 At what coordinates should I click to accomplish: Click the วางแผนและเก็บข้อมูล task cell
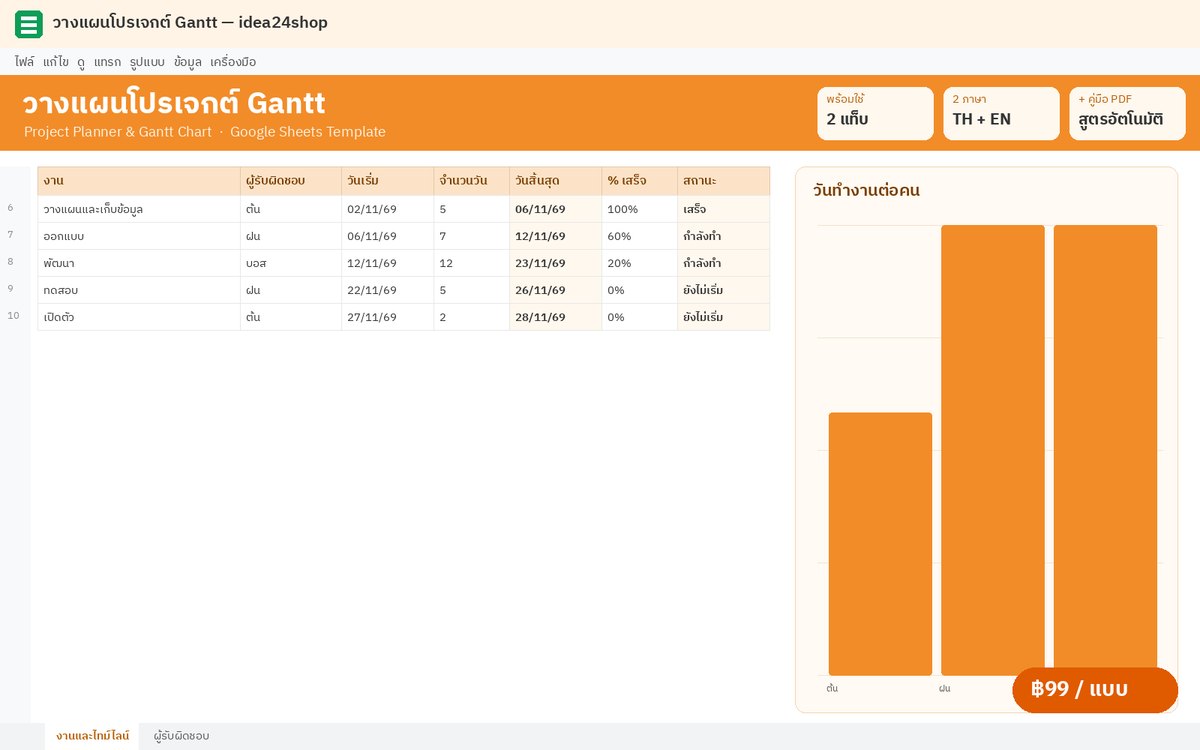pos(139,209)
